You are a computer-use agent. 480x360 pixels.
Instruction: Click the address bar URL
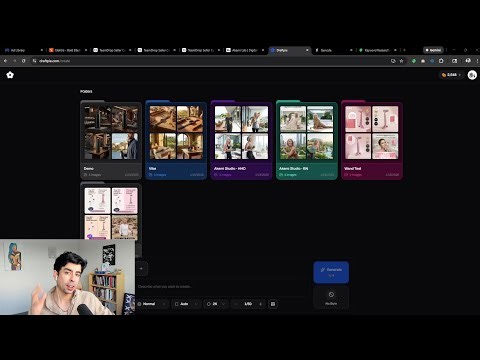(x=54, y=61)
